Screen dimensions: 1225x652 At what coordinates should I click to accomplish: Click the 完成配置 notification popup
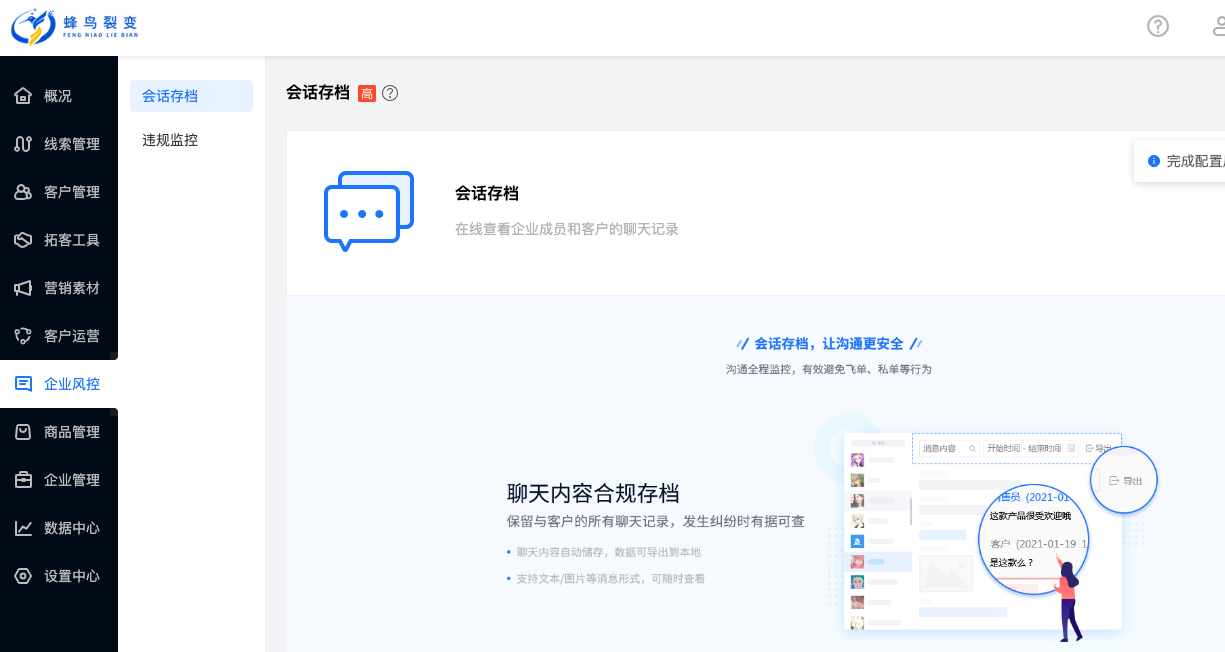point(1185,161)
